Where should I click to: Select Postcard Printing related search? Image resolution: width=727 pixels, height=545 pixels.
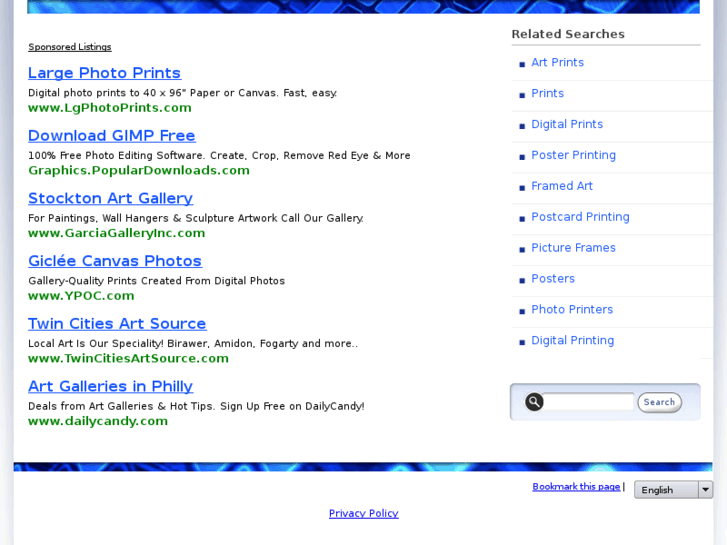point(580,217)
